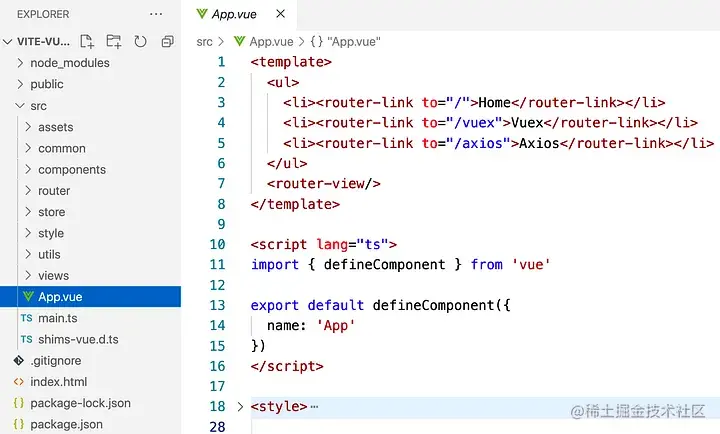This screenshot has width=720, height=434.
Task: Click the New File icon in Explorer header
Action: (x=87, y=41)
